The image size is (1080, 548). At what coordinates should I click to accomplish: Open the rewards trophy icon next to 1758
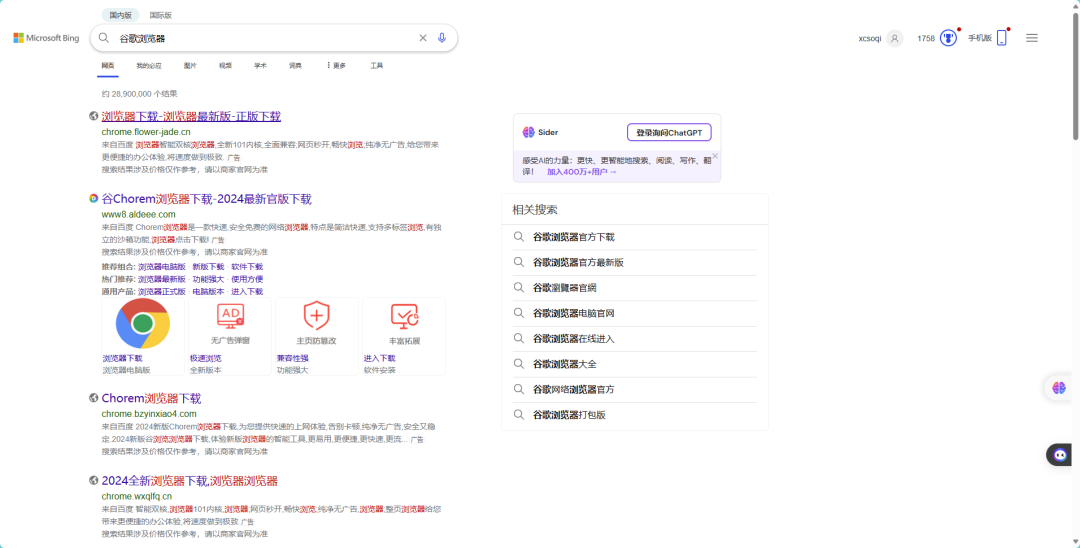(x=948, y=39)
